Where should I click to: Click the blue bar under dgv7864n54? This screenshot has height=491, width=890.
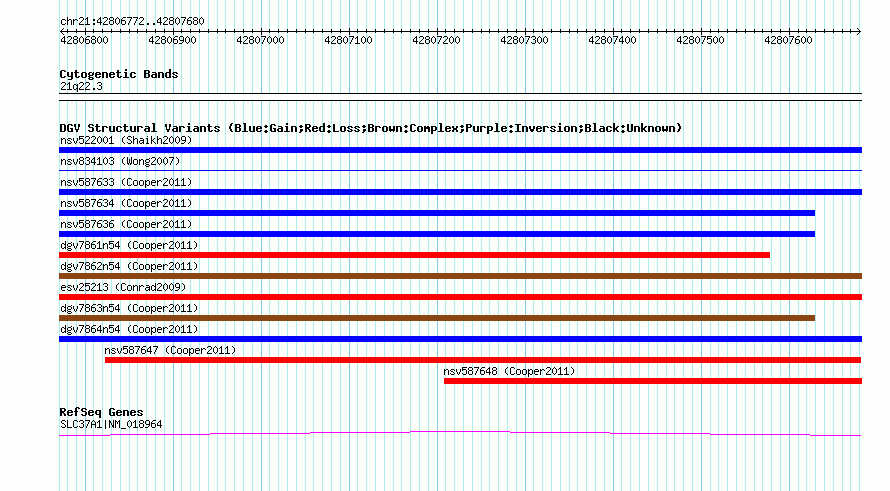pyautogui.click(x=460, y=339)
